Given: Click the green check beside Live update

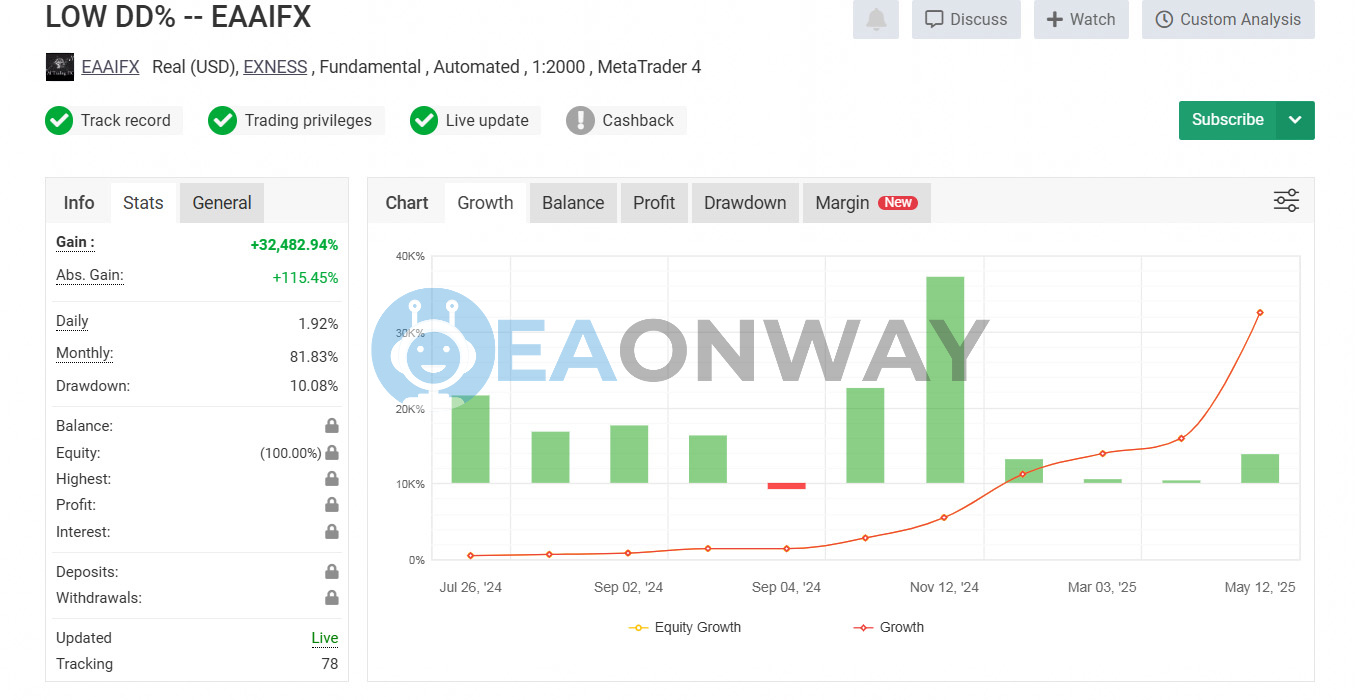Looking at the screenshot, I should click(x=424, y=120).
